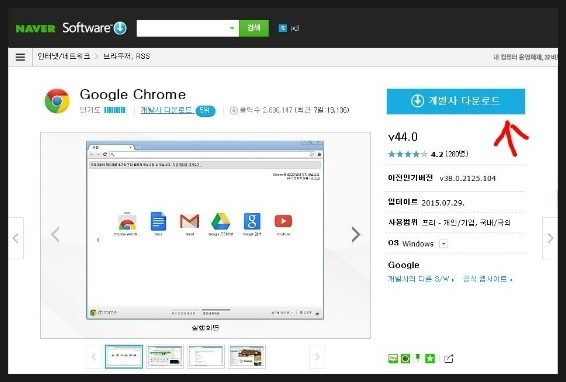The height and width of the screenshot is (382, 566).
Task: Go to 브라우저, RSS breadcrumb category
Action: click(x=127, y=56)
